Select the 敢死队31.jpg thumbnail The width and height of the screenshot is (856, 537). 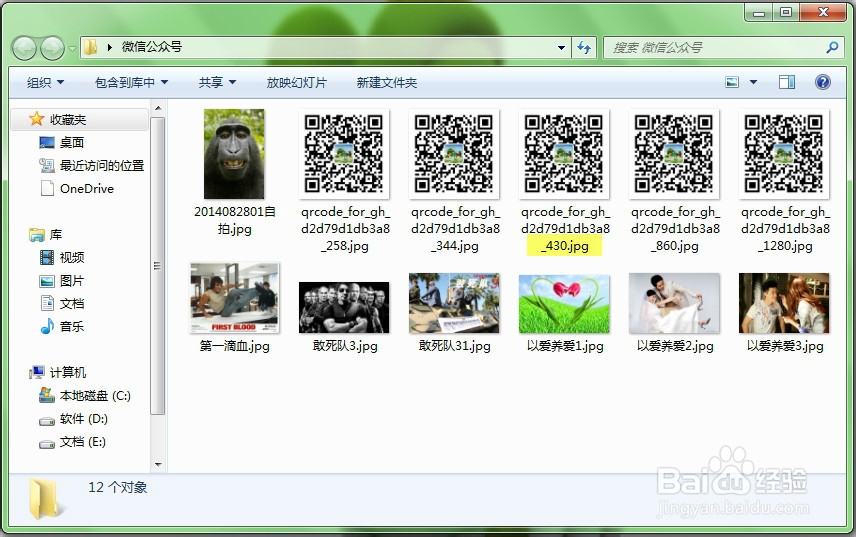(x=454, y=303)
